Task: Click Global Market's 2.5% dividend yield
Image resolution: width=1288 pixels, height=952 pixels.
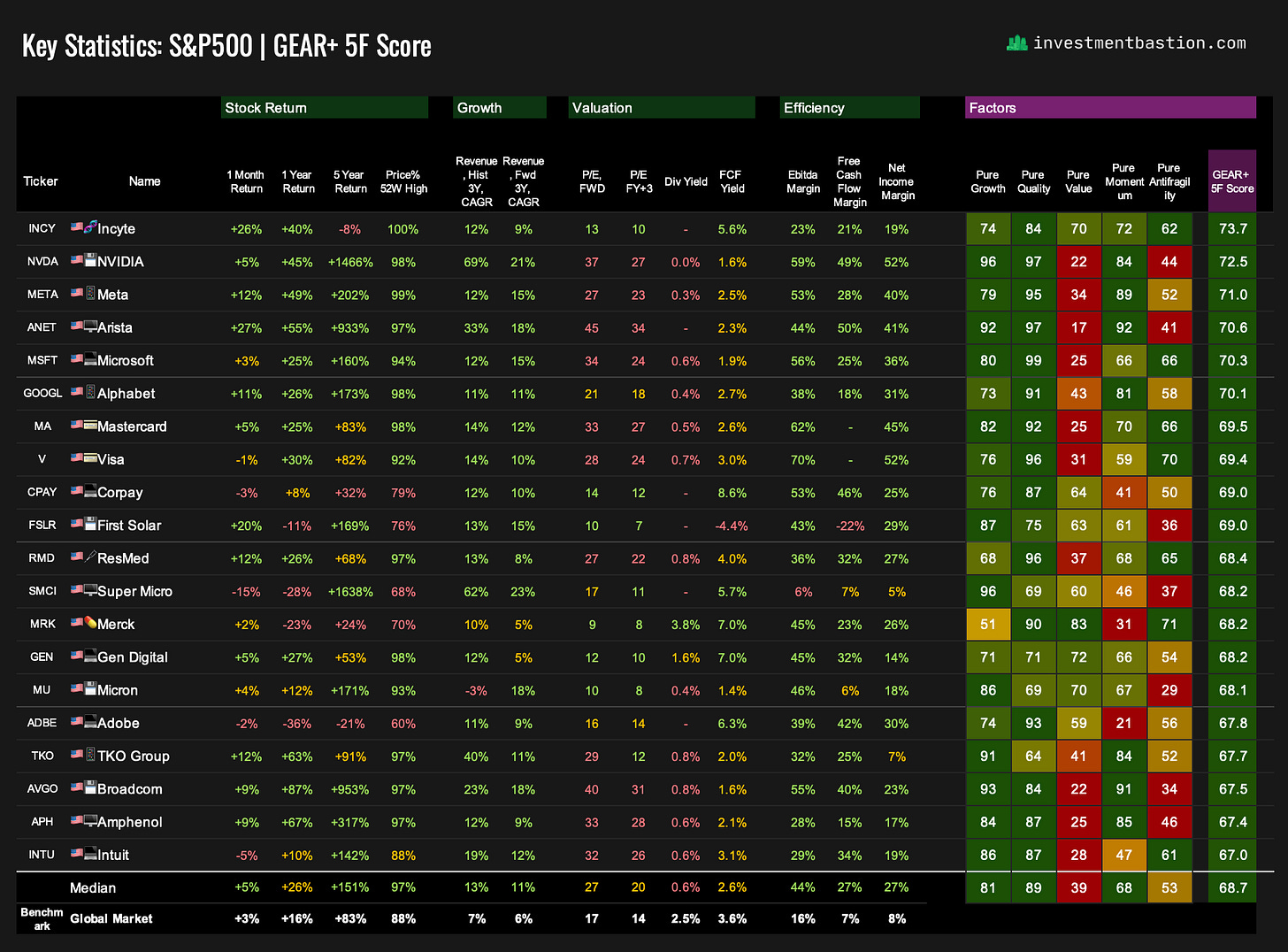Action: 686,918
